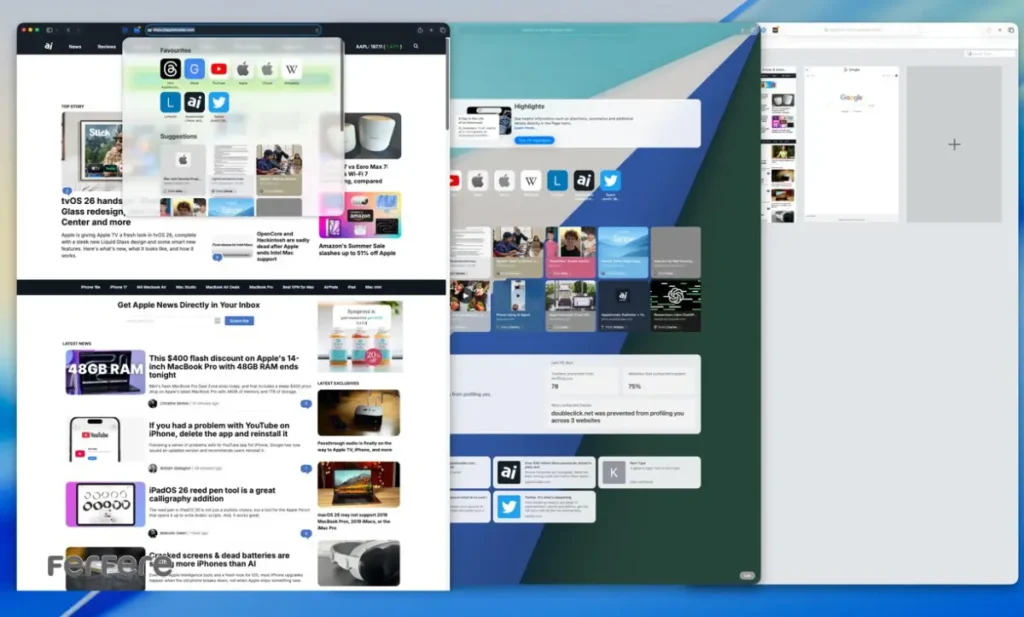Click the Wikipedia icon on the middle start page
Image resolution: width=1024 pixels, height=617 pixels.
531,180
